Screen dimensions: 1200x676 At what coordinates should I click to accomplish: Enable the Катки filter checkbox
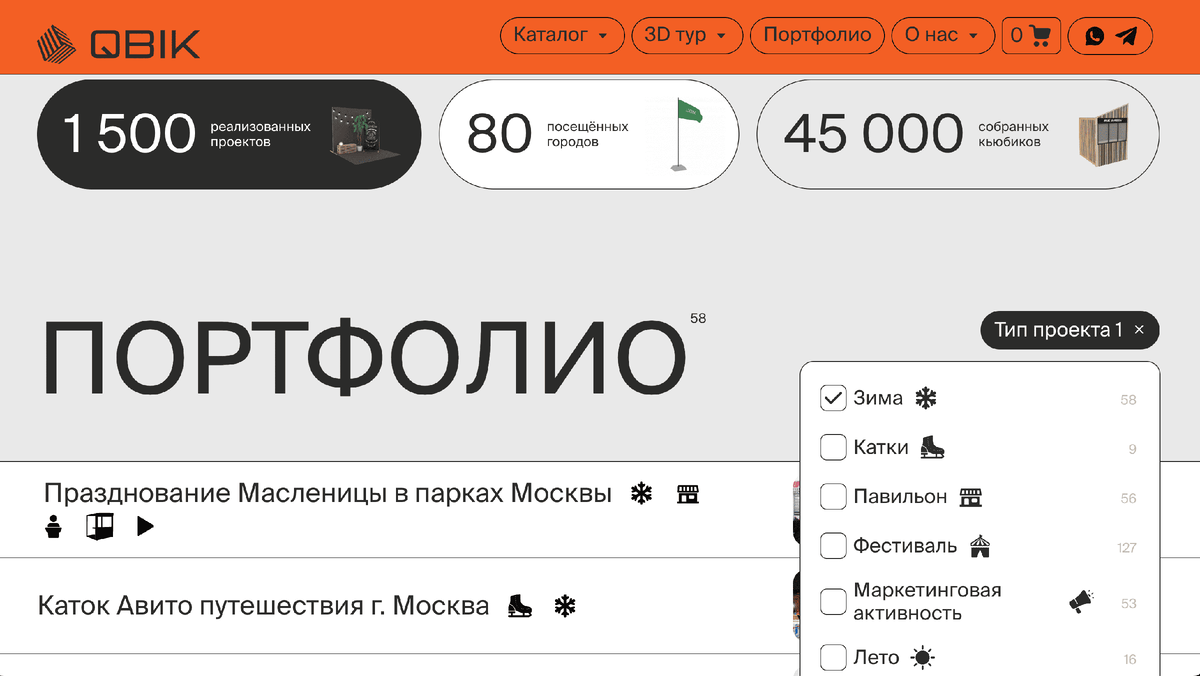coord(833,447)
